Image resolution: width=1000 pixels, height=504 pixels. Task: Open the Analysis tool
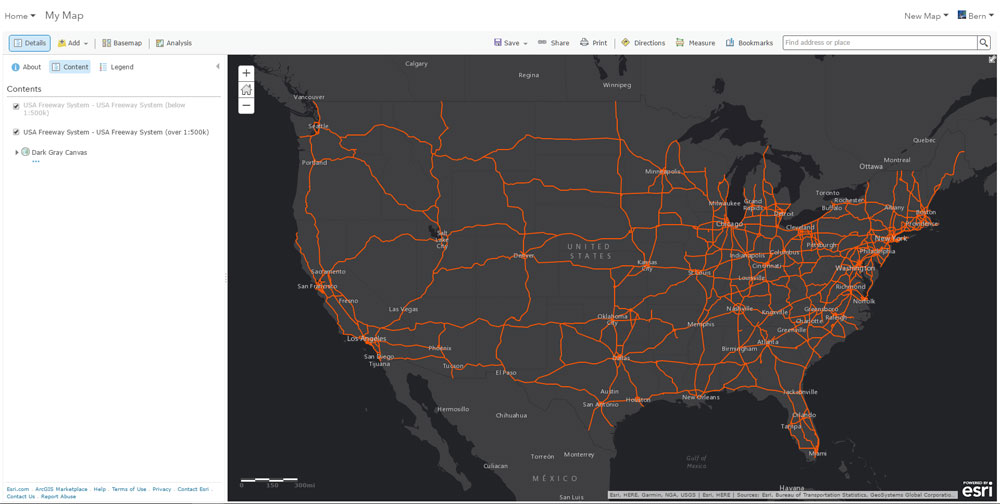[x=173, y=43]
